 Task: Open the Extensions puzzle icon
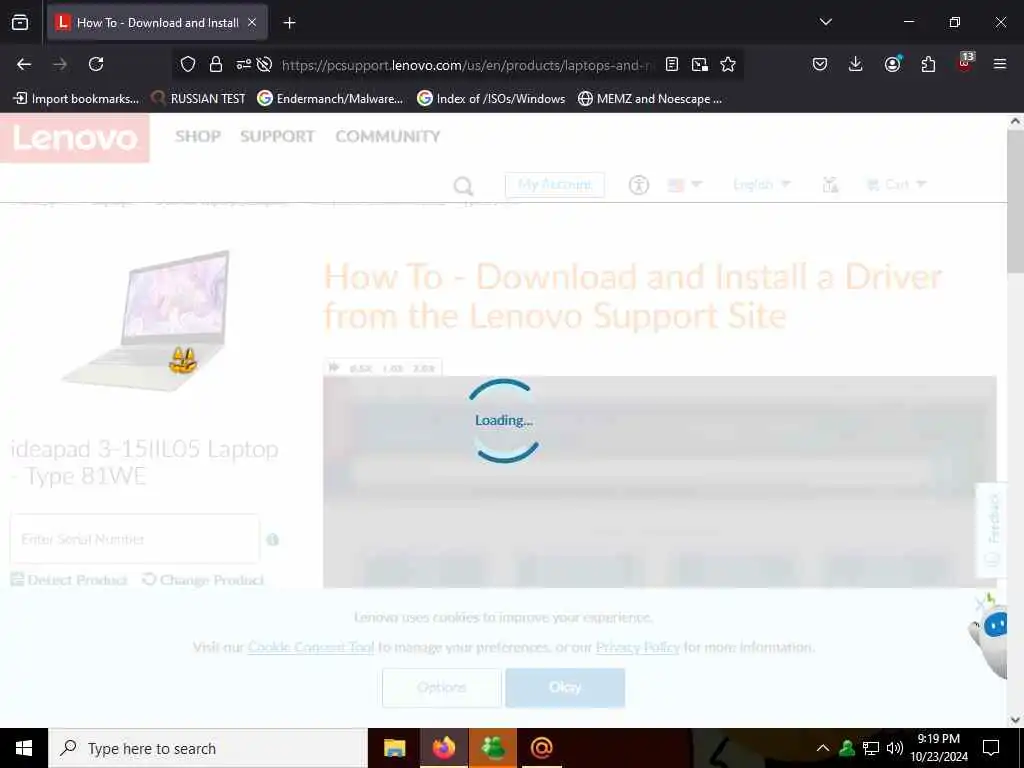(928, 64)
